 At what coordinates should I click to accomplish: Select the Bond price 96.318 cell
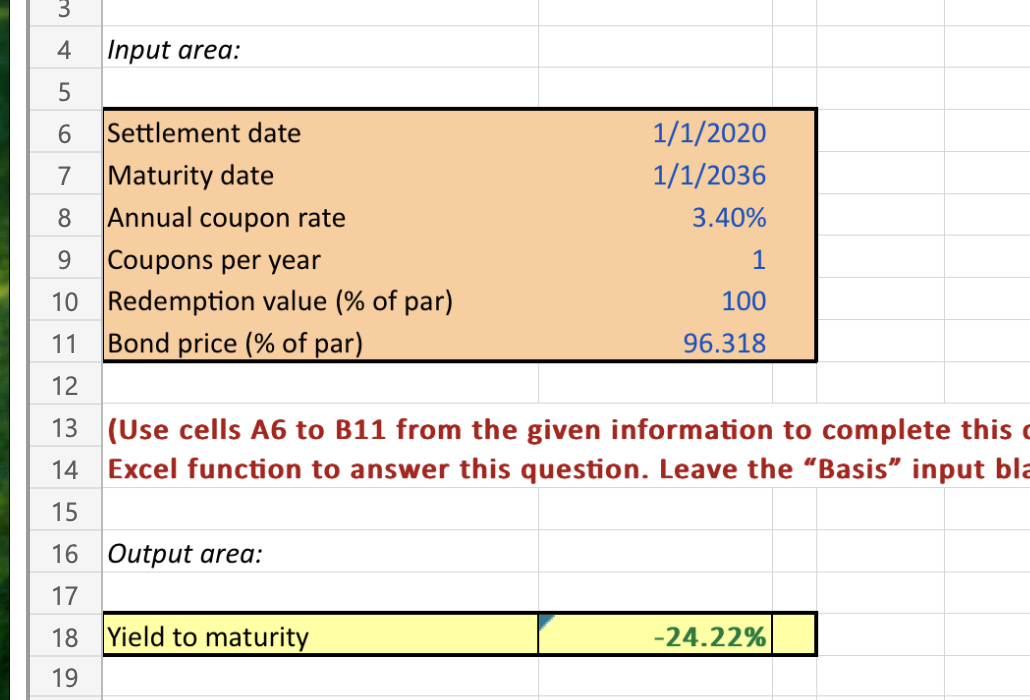click(655, 343)
